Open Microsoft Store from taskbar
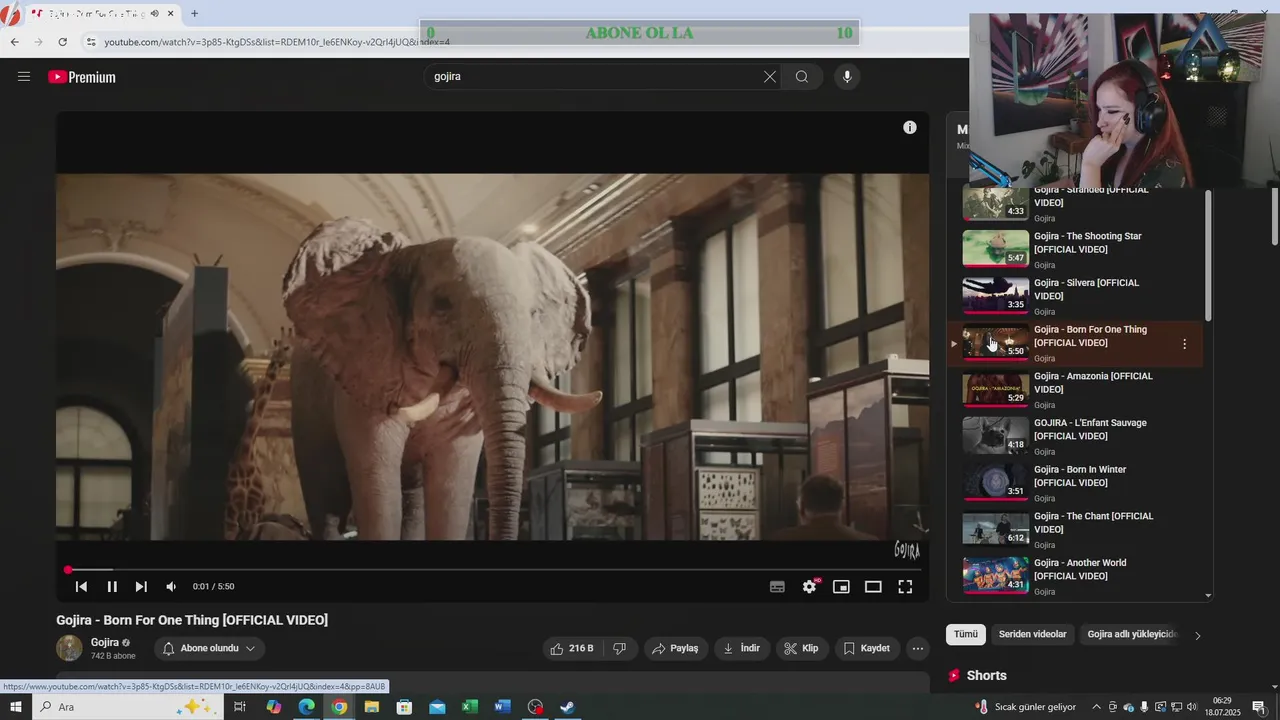1280x720 pixels. point(404,707)
